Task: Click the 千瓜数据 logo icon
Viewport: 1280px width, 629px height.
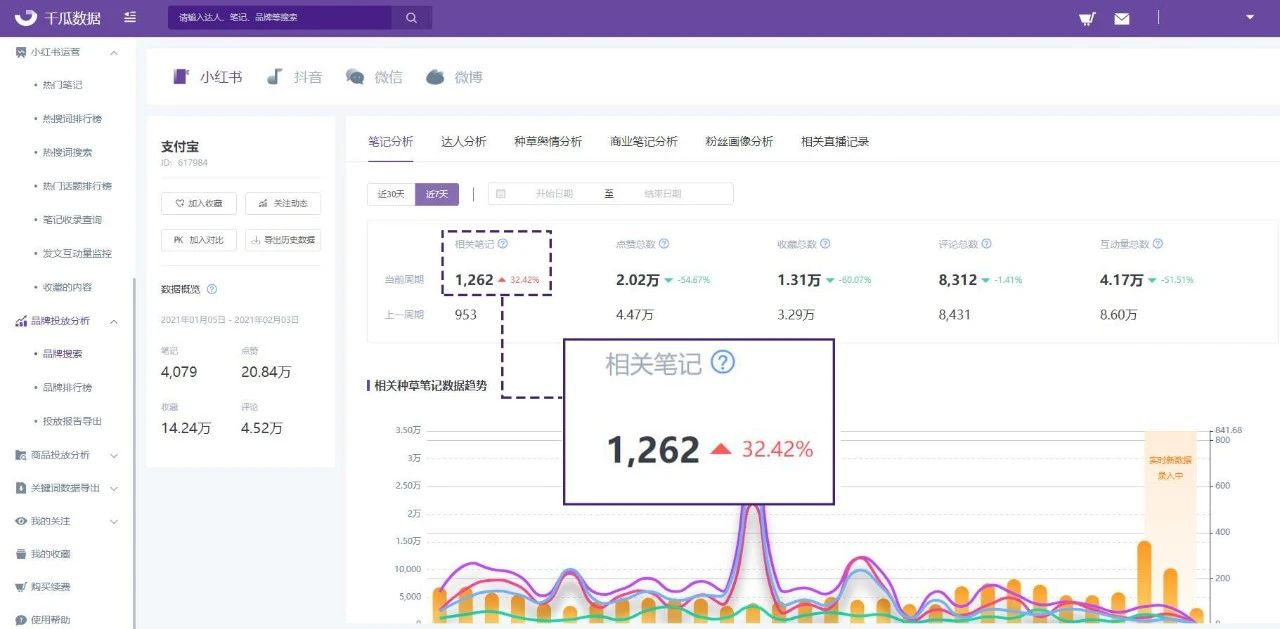Action: click(x=25, y=18)
